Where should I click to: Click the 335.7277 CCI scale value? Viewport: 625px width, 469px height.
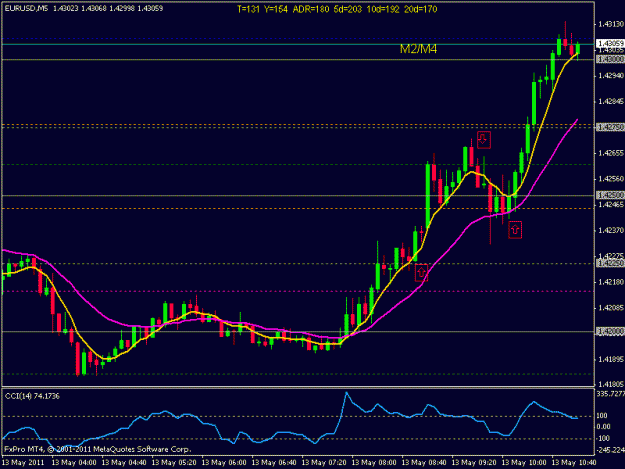[611, 394]
